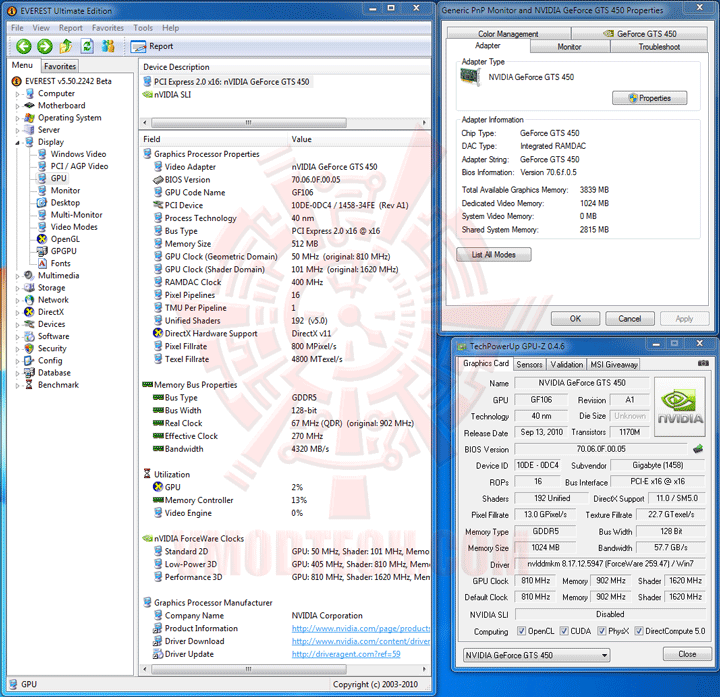Expand the Operating System tree node
Viewport: 720px width, 697px height.
(17, 118)
